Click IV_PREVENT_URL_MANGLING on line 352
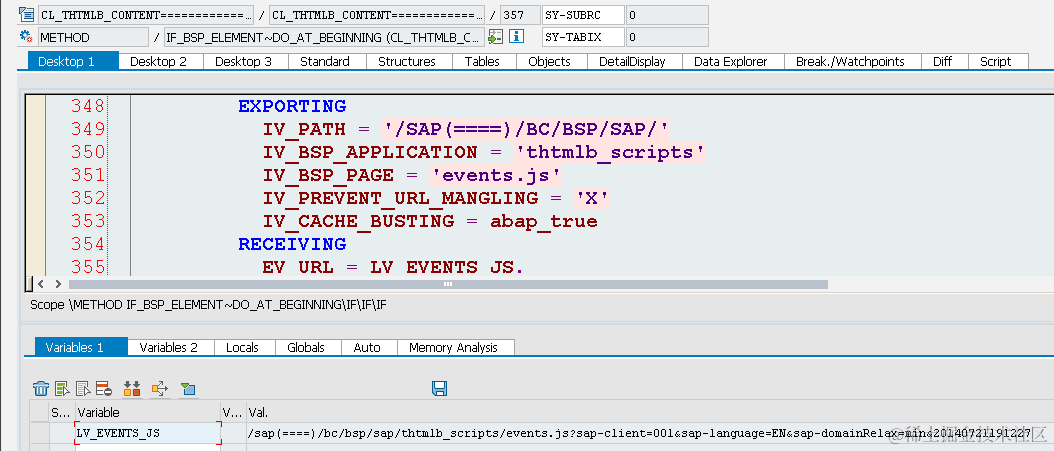Viewport: 1054px width, 451px height. (401, 198)
